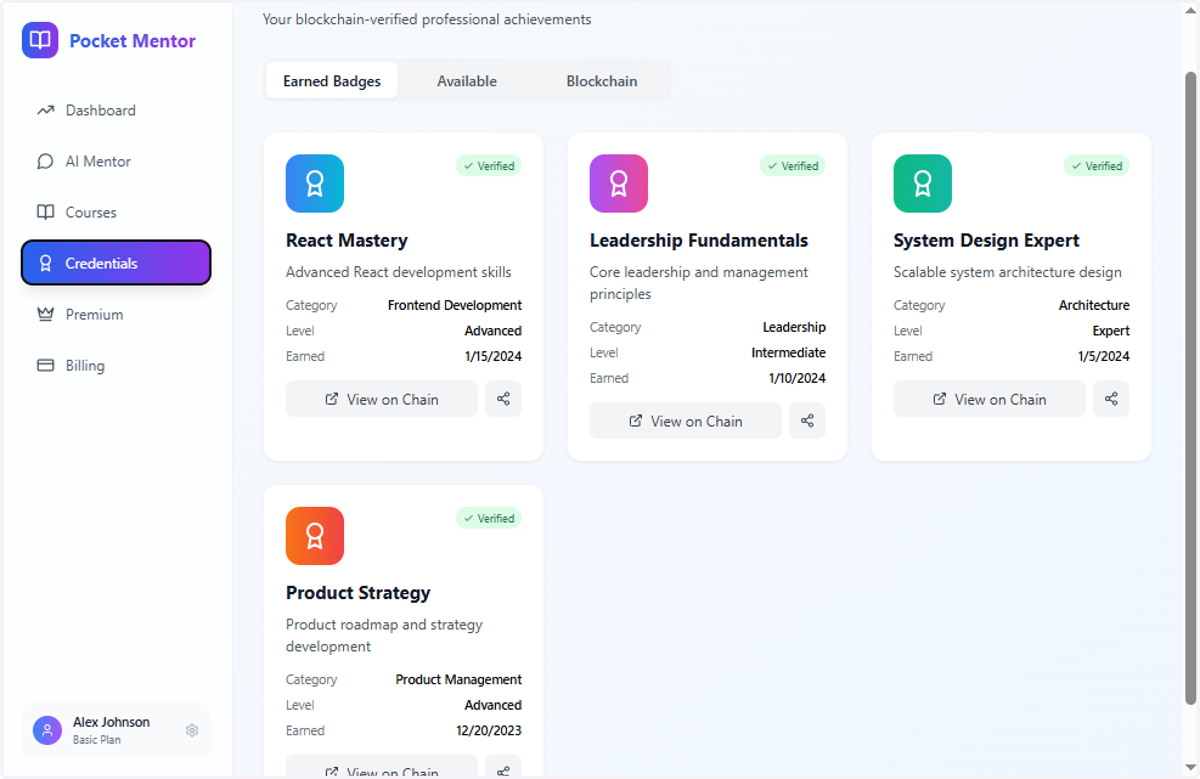Click the 1/15/2024 earned date

point(493,356)
